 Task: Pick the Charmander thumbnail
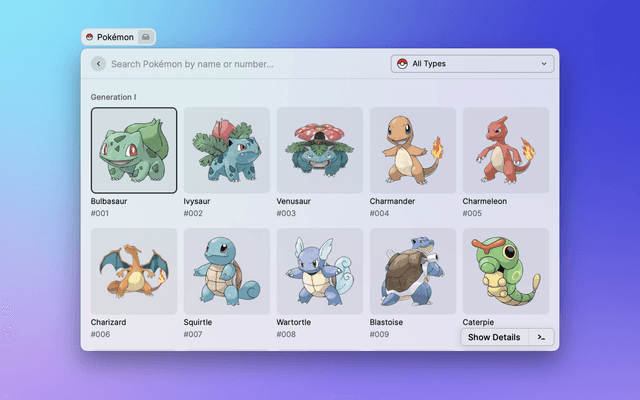[x=413, y=150]
